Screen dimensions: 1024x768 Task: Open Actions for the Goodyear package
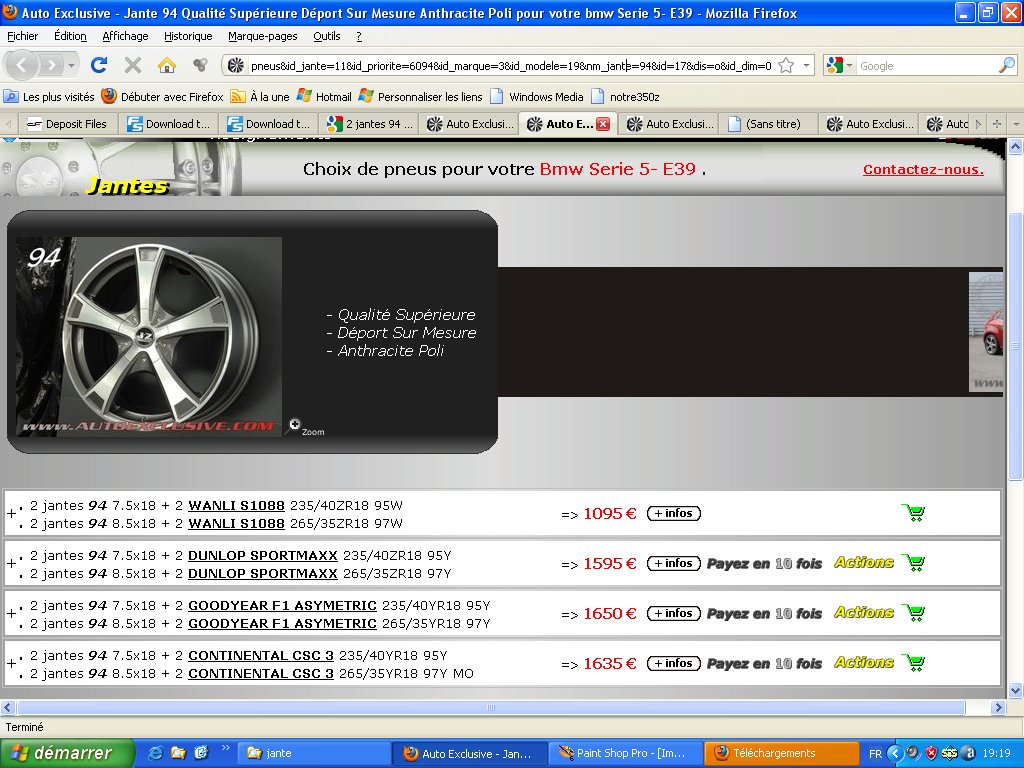[x=864, y=613]
